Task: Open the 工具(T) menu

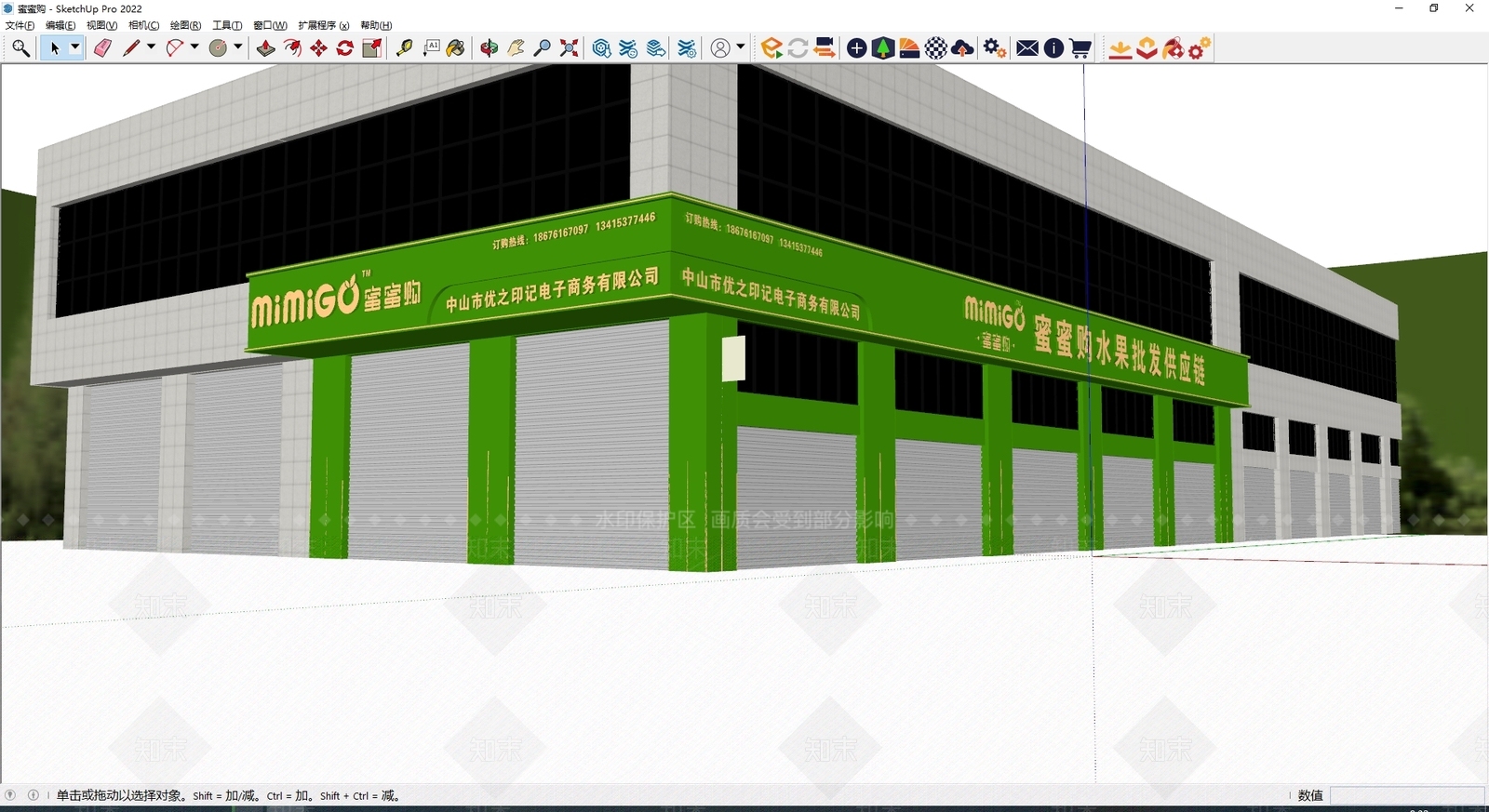Action: (227, 26)
